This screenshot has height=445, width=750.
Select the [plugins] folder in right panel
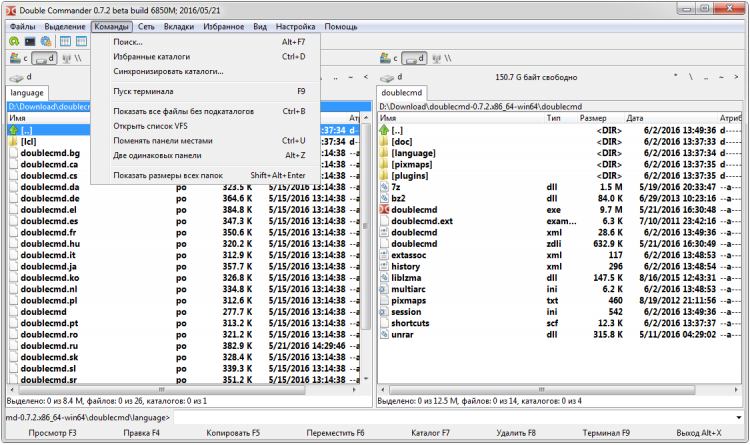(560, 176)
